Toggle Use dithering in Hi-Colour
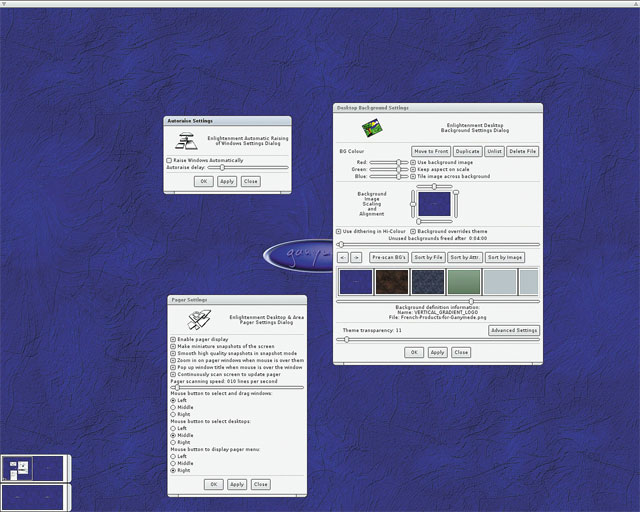 [x=338, y=232]
